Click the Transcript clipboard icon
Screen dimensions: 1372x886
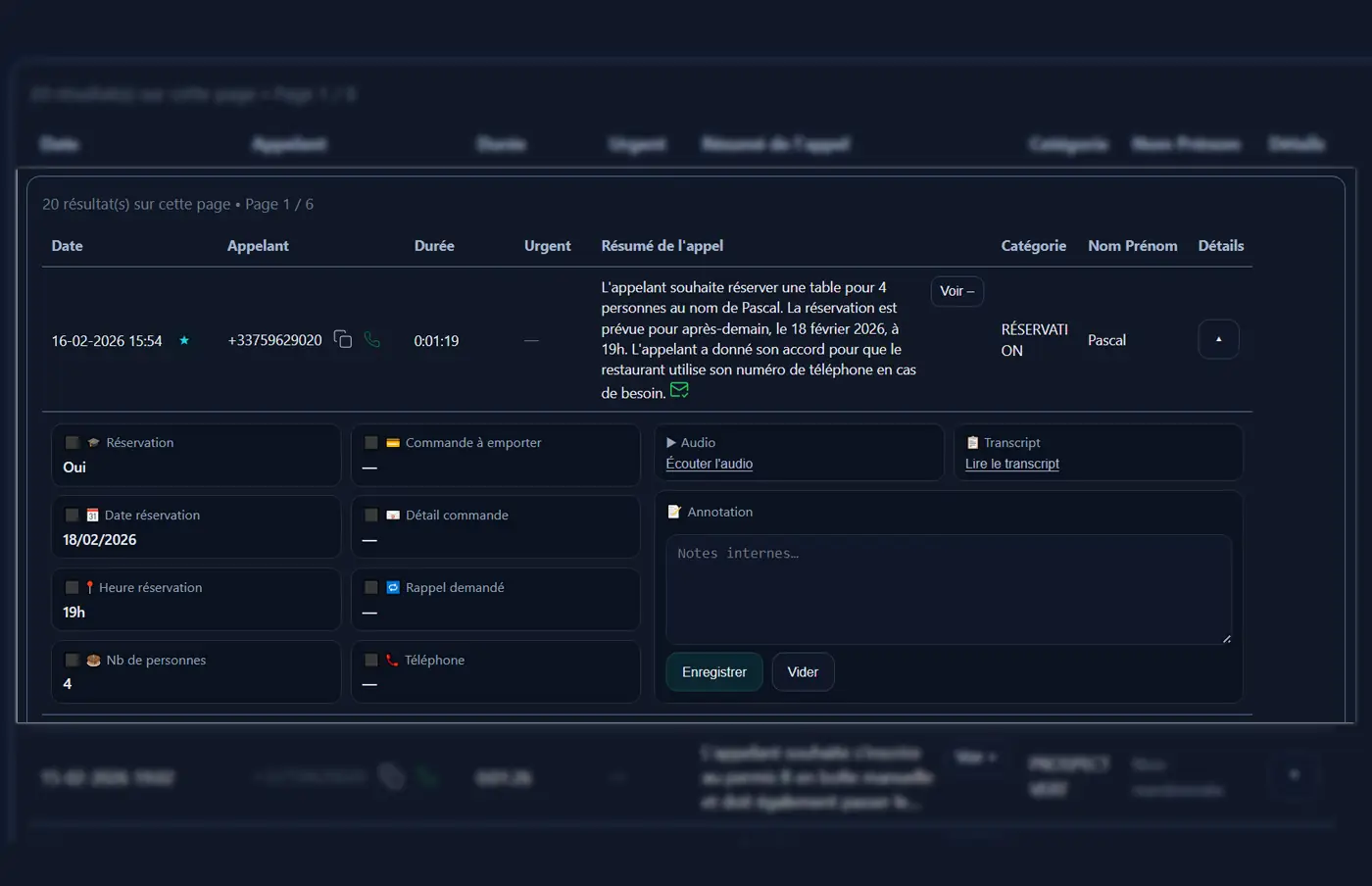[972, 443]
